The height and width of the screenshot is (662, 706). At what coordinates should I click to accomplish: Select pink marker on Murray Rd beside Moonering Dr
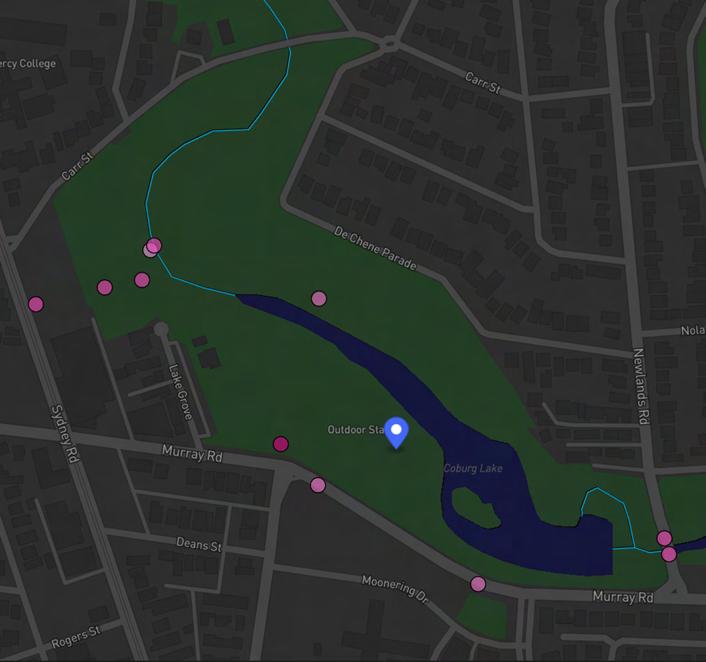pyautogui.click(x=478, y=584)
